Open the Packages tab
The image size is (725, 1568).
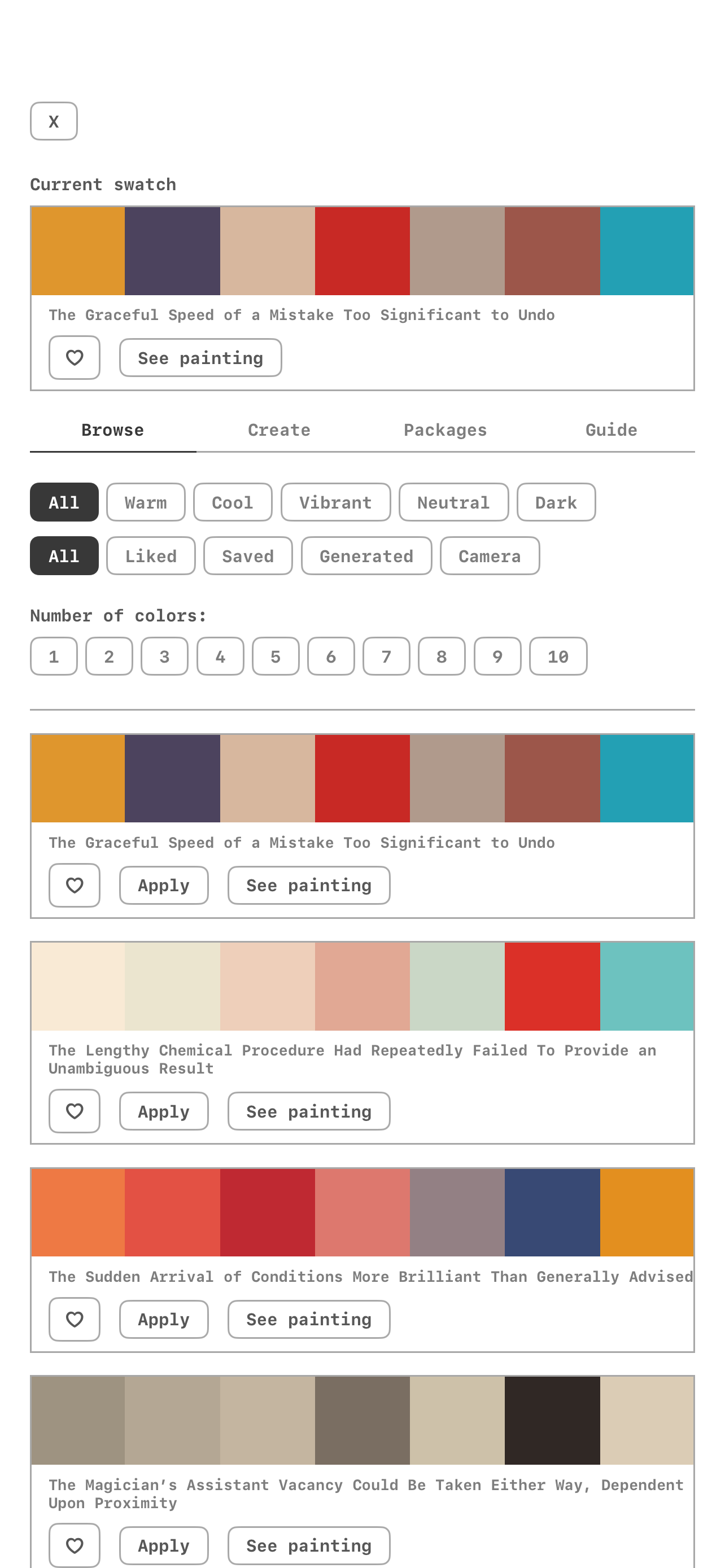tap(445, 429)
